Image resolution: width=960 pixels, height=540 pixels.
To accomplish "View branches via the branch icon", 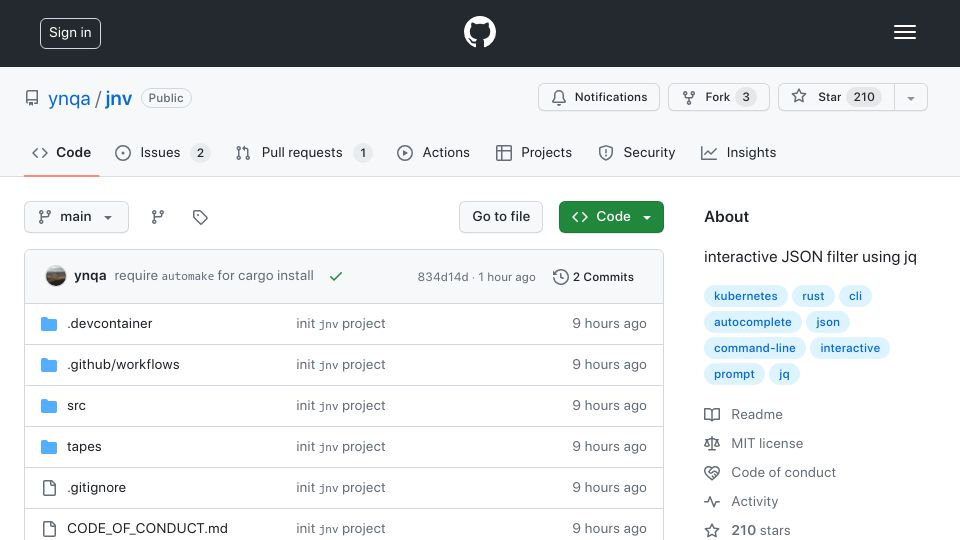I will click(x=158, y=217).
